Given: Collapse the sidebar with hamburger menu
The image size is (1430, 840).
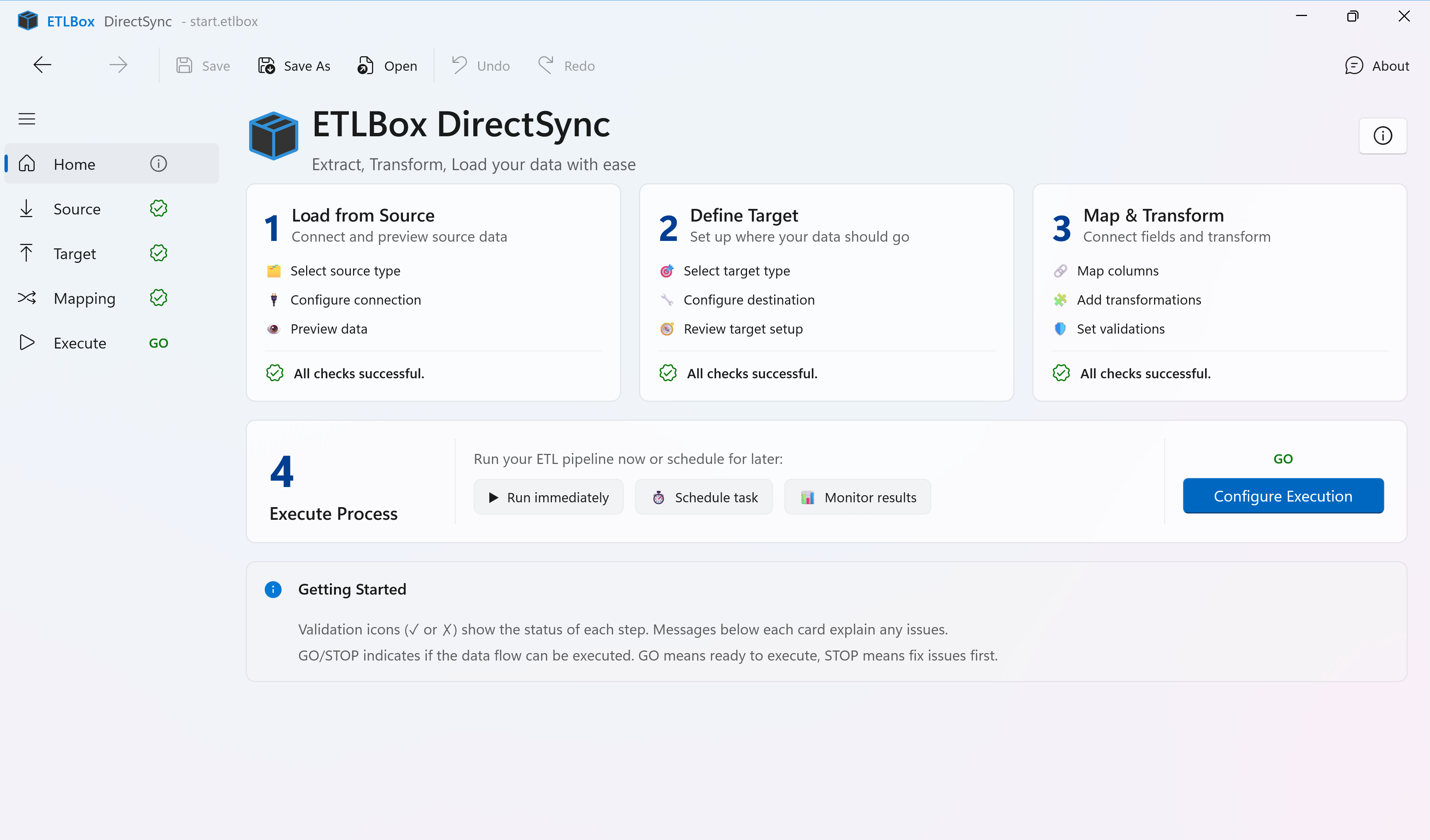Looking at the screenshot, I should (26, 118).
